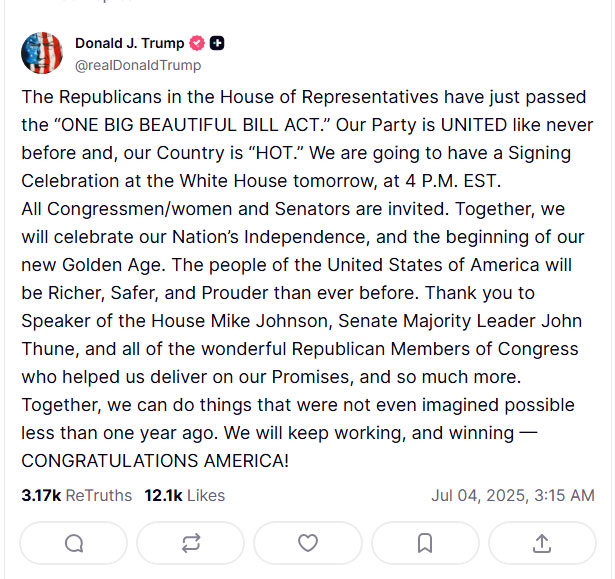Open the share upload icon

(x=541, y=543)
